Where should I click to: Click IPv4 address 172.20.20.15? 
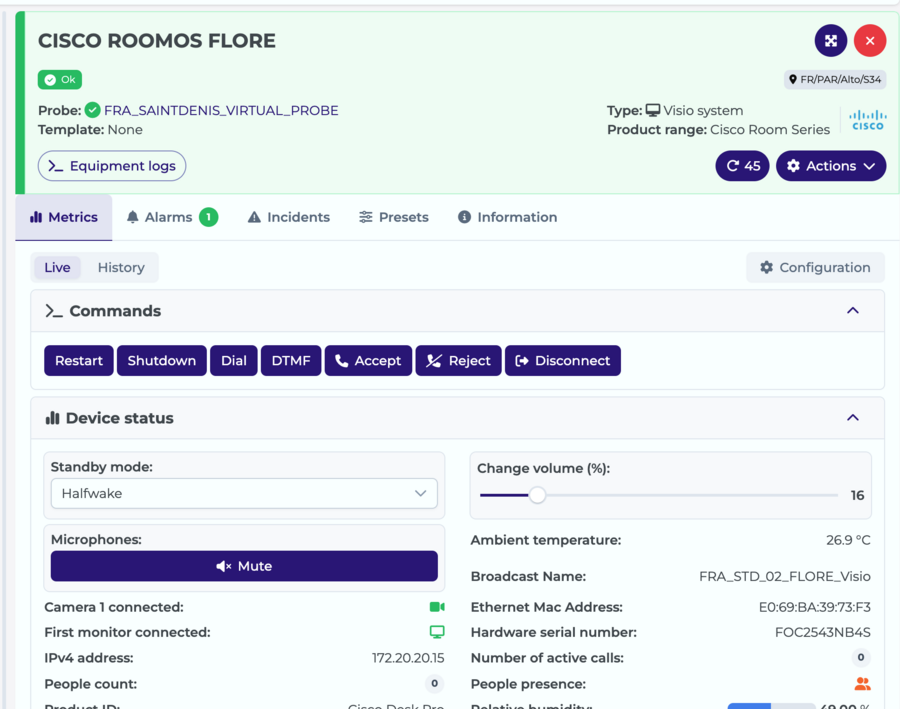pos(408,658)
